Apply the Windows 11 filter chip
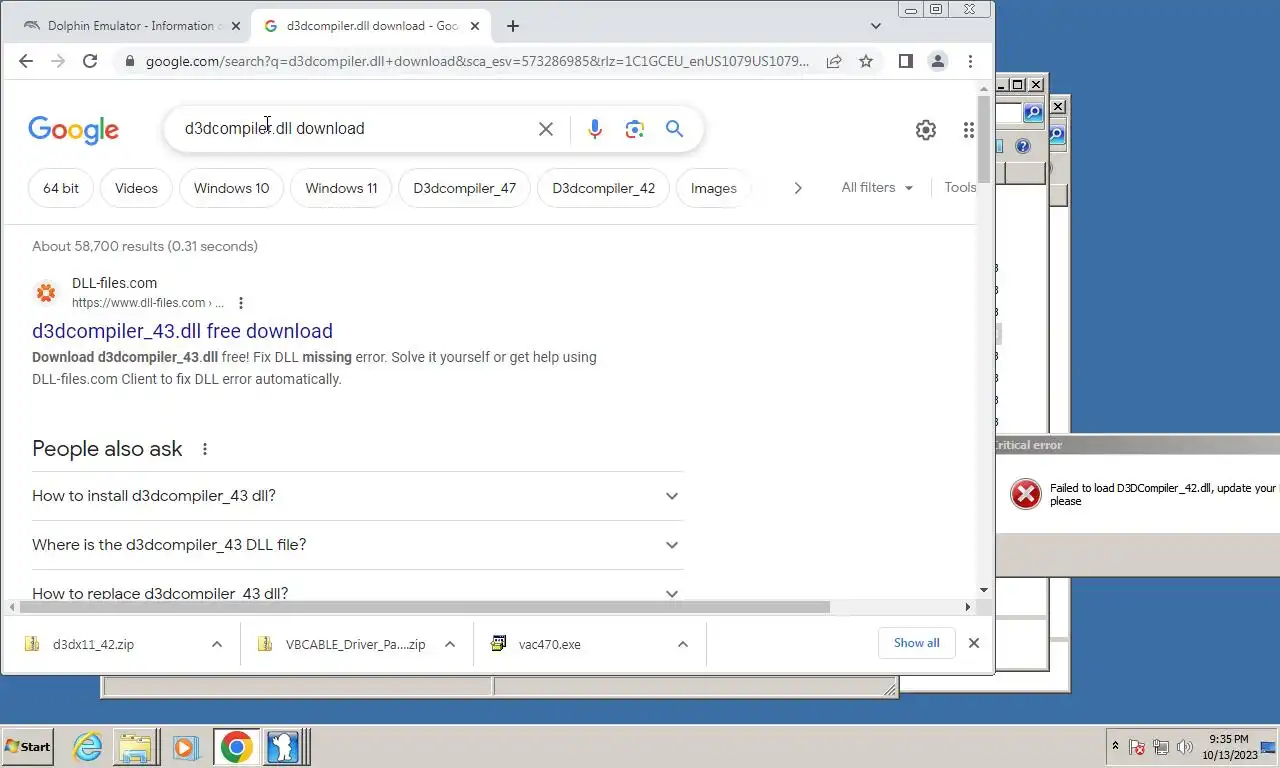Screen dimensions: 1280x768 (x=341, y=188)
